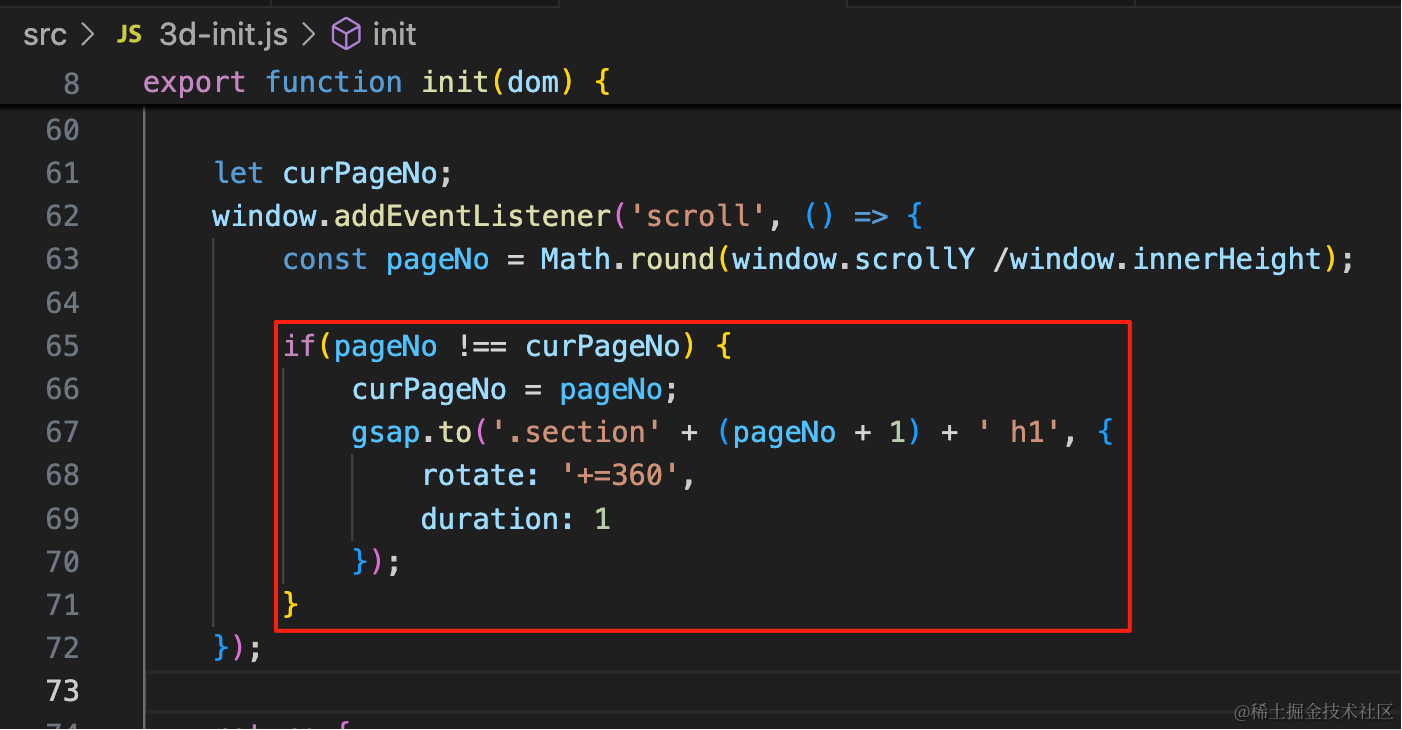The image size is (1402, 730).
Task: Click line number 73 in gutter
Action: point(63,691)
